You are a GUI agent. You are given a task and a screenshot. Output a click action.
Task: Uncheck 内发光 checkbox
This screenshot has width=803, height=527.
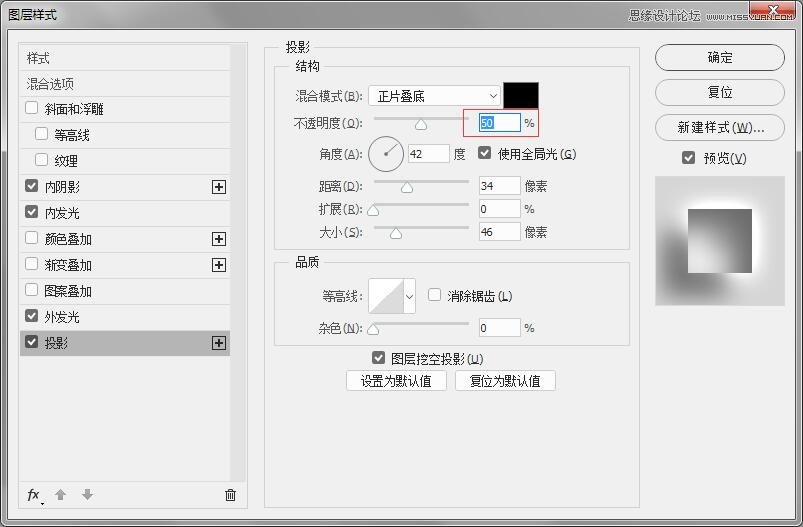[31, 212]
